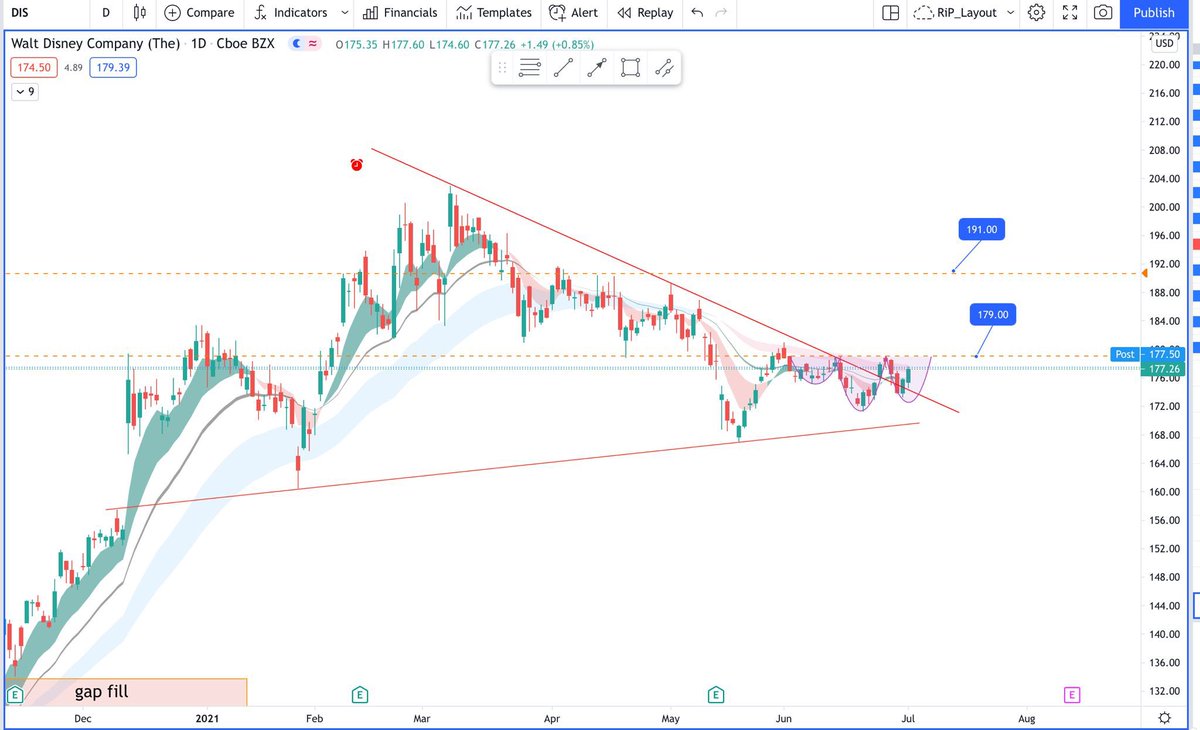Image resolution: width=1200 pixels, height=730 pixels.
Task: Expand the Indicators favorites dropdown arrow
Action: click(345, 13)
